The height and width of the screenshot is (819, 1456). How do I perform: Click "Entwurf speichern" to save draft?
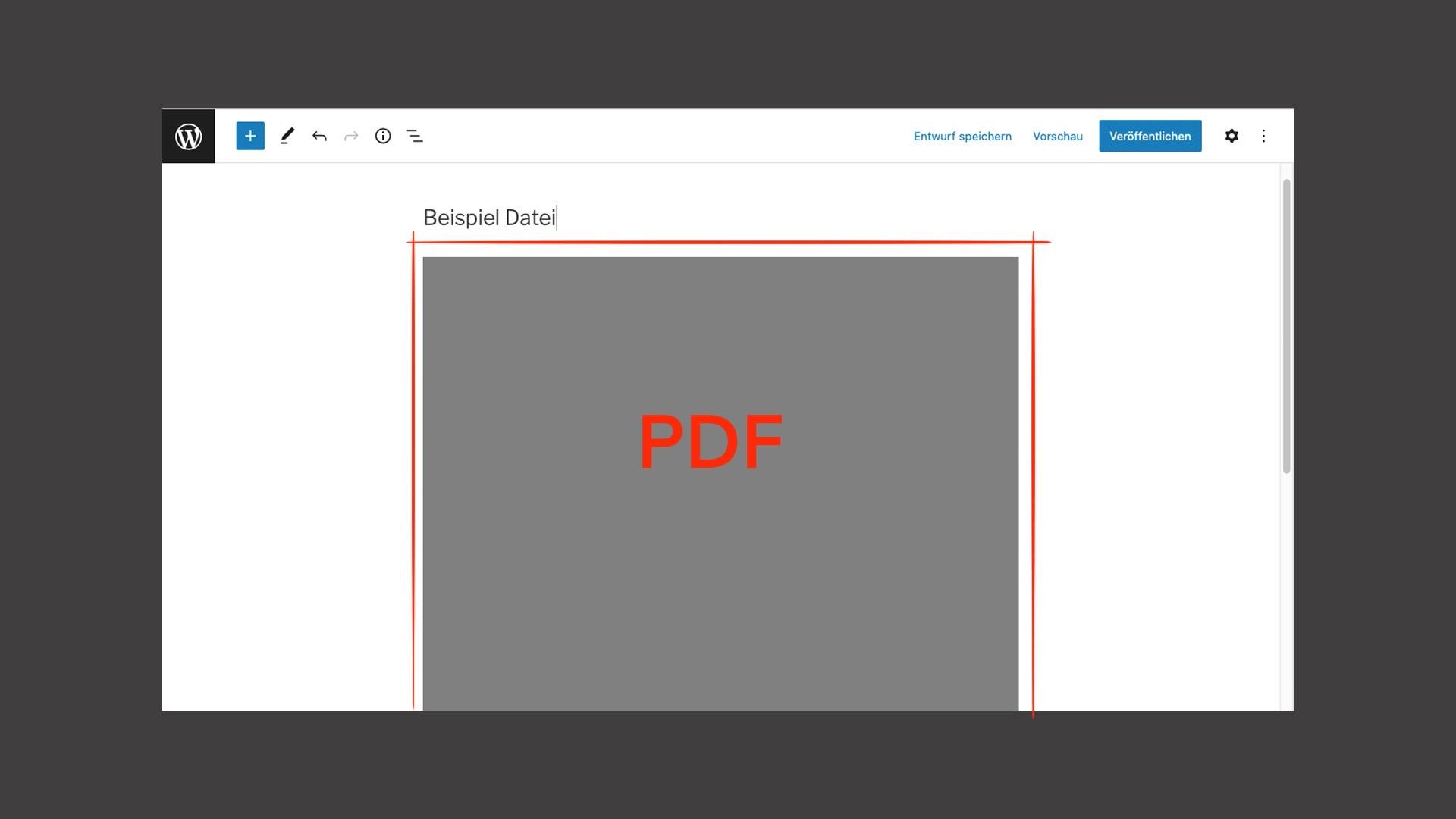962,136
